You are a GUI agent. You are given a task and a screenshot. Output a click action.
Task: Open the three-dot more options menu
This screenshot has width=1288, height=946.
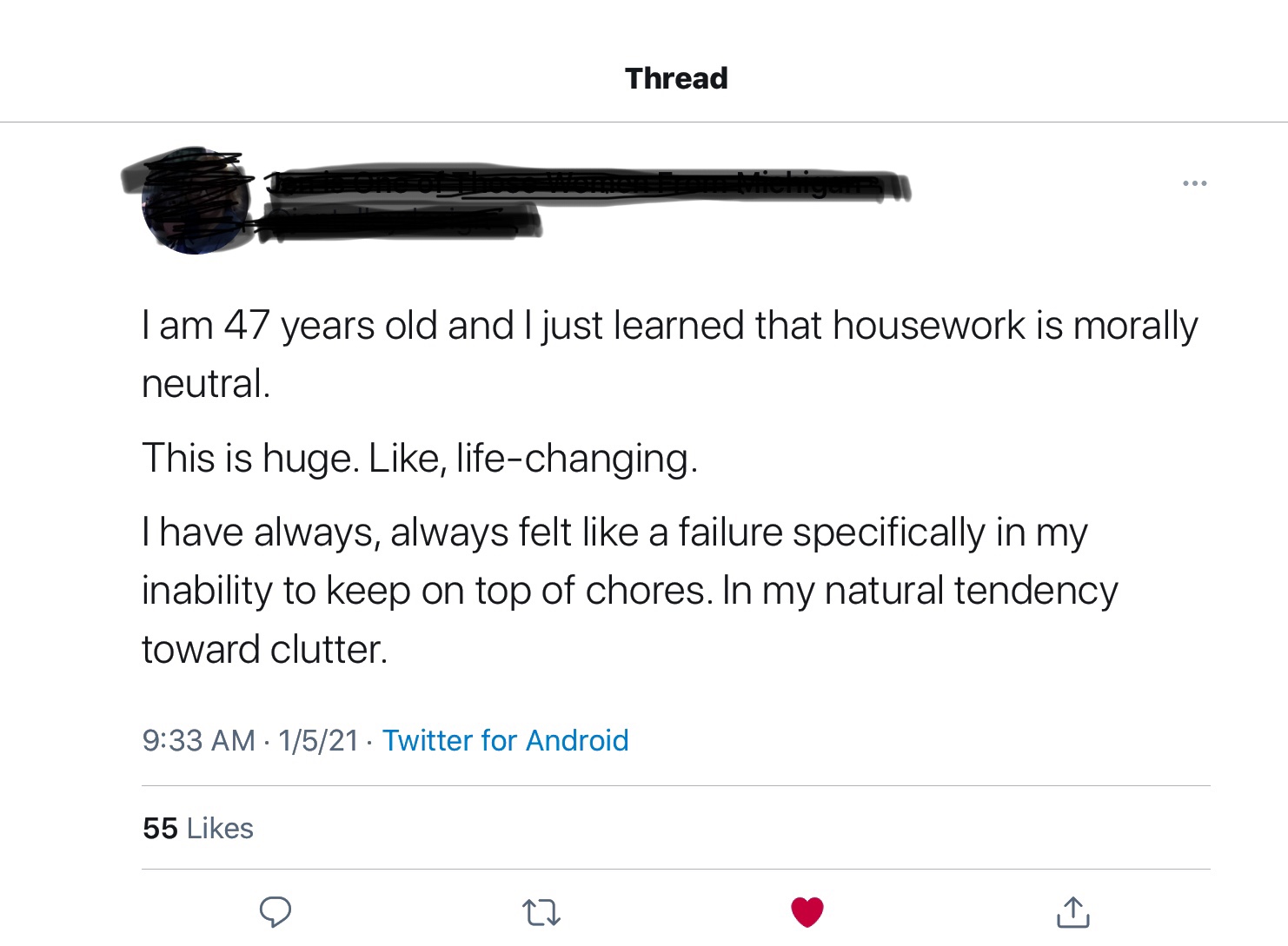[1194, 183]
